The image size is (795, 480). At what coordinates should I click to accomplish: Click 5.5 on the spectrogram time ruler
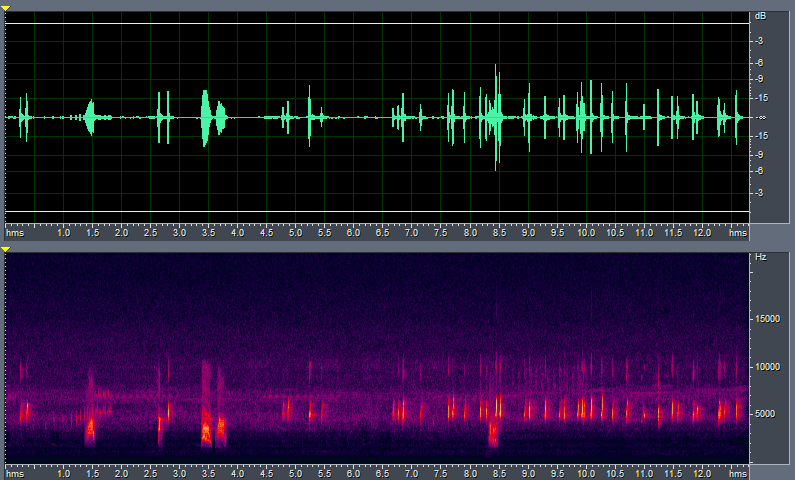[324, 474]
